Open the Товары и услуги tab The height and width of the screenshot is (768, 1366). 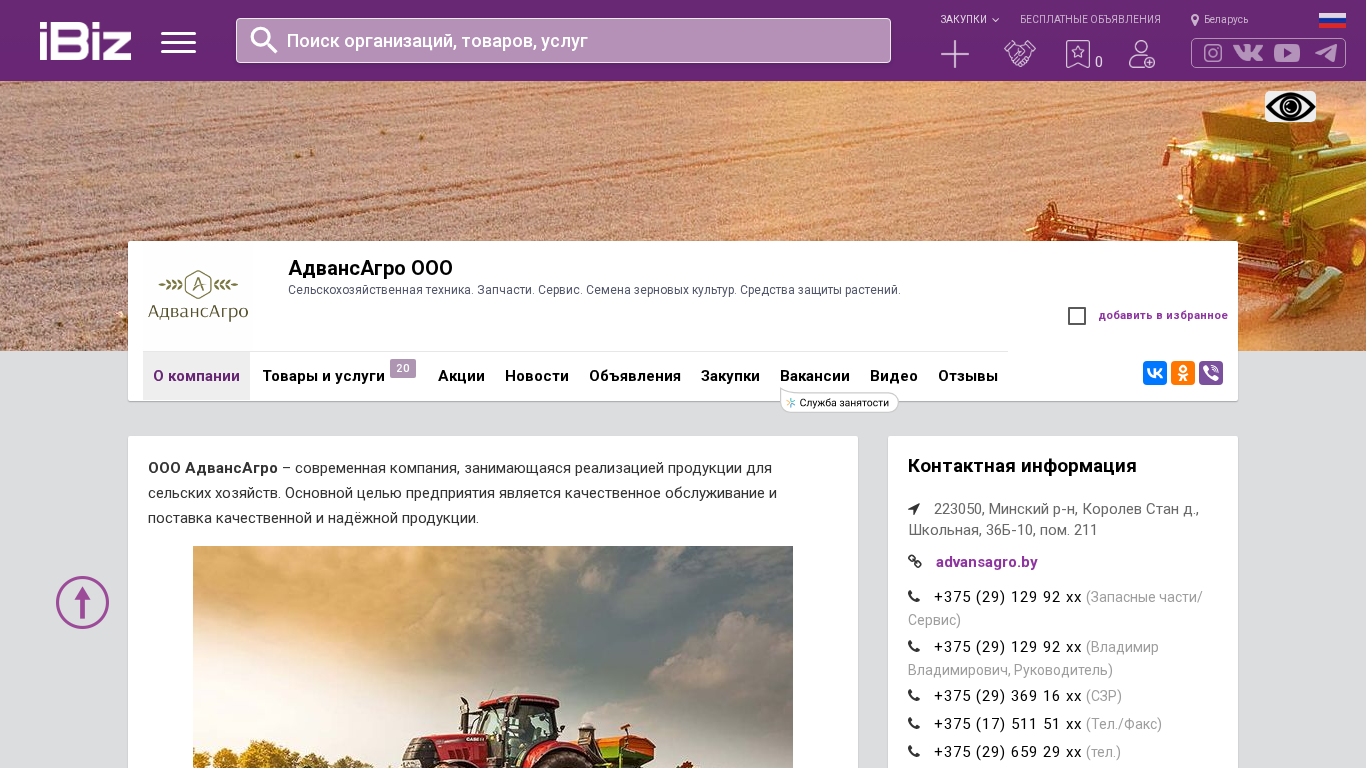[323, 376]
